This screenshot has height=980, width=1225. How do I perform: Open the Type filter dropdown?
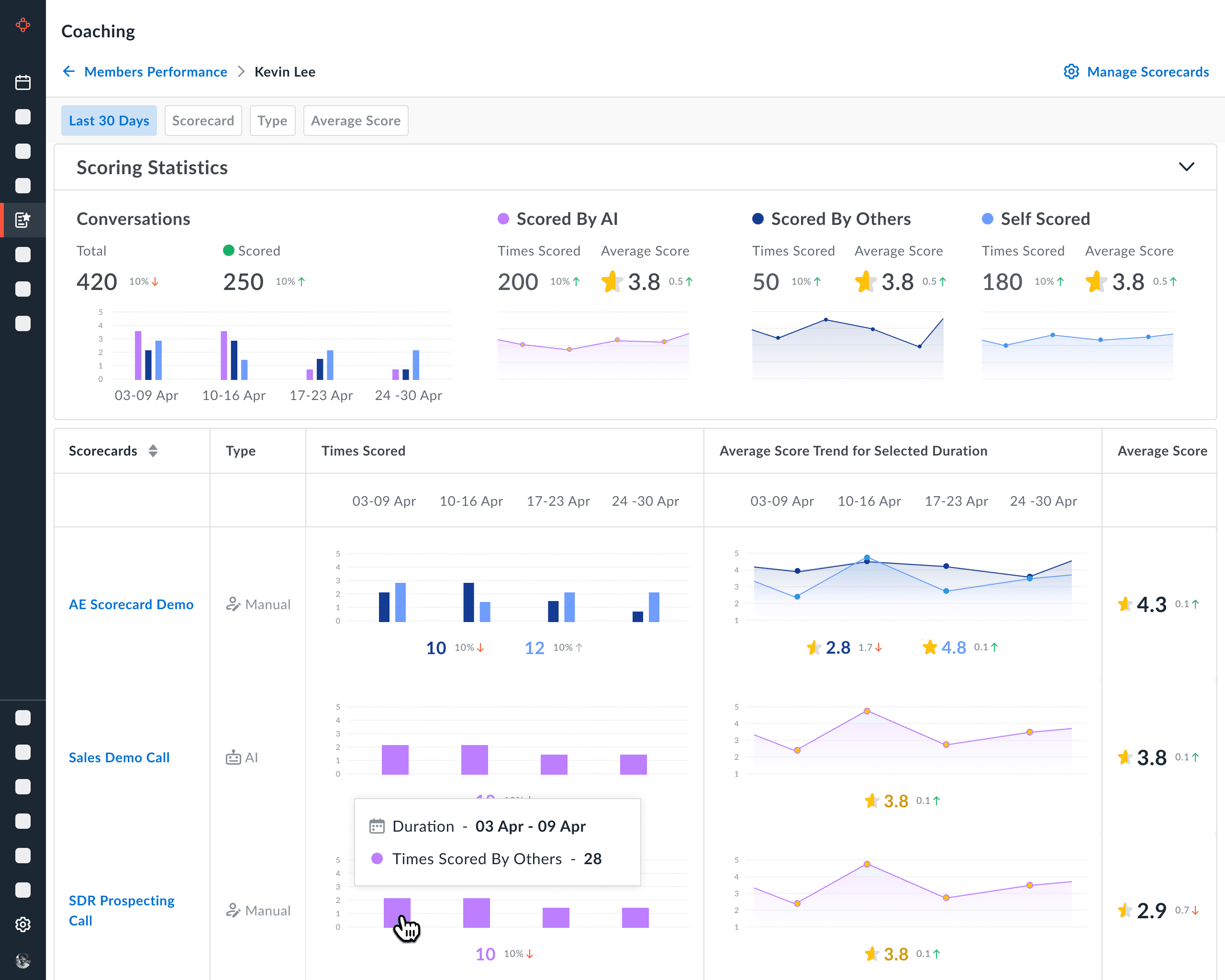click(272, 121)
